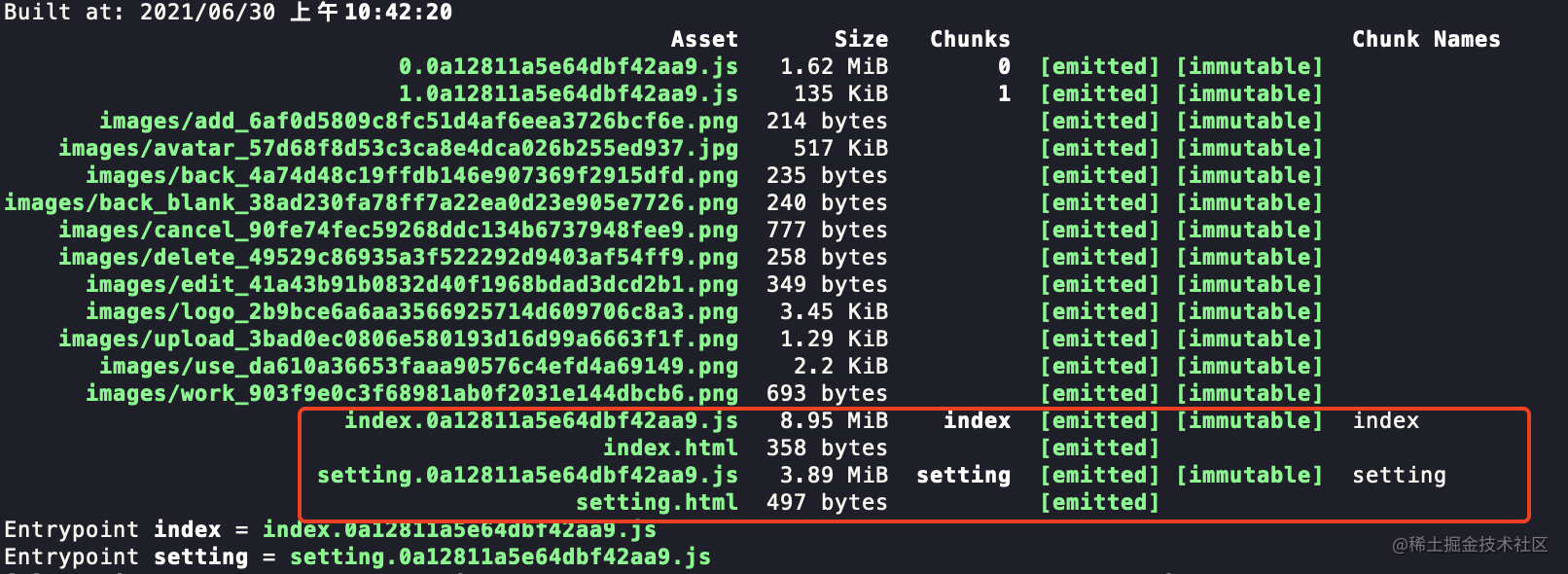Select the 1.0a12811a5e64dbf42aa9.js asset filename

tap(568, 94)
